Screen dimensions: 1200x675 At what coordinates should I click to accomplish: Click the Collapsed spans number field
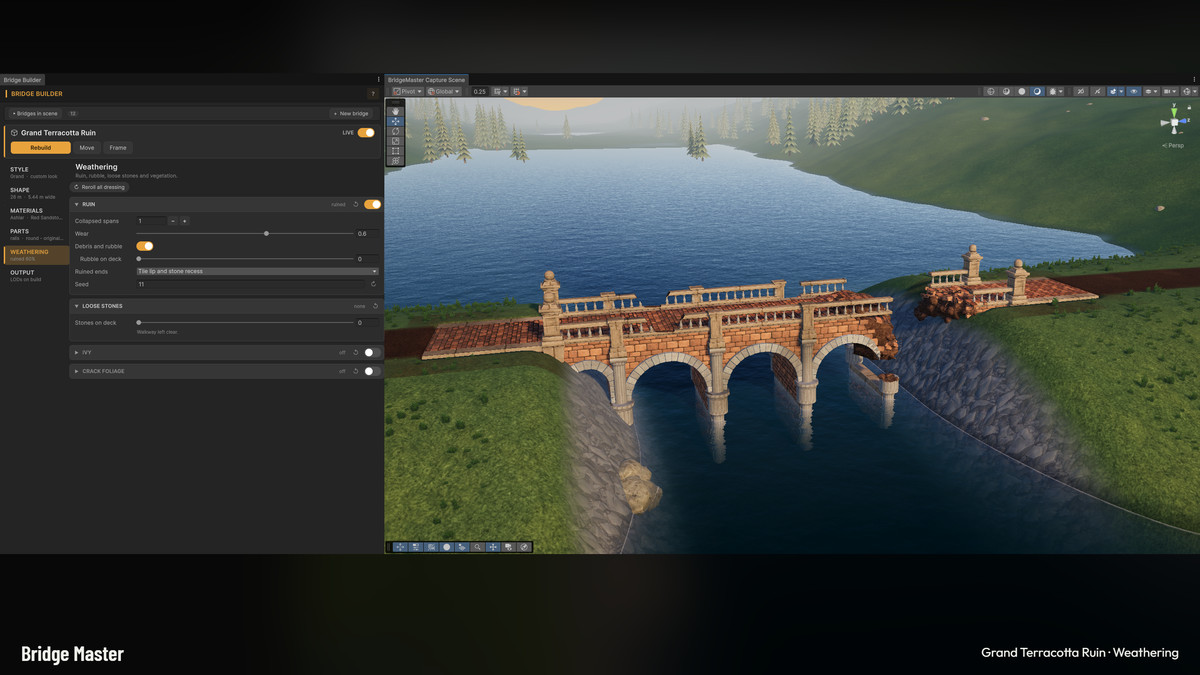tap(151, 221)
